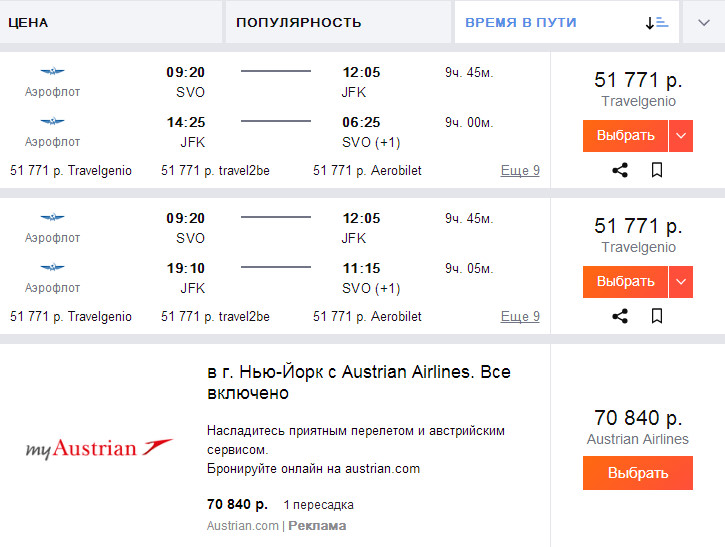The height and width of the screenshot is (547, 725).
Task: Show 9 more offers for second flight
Action: 520,317
